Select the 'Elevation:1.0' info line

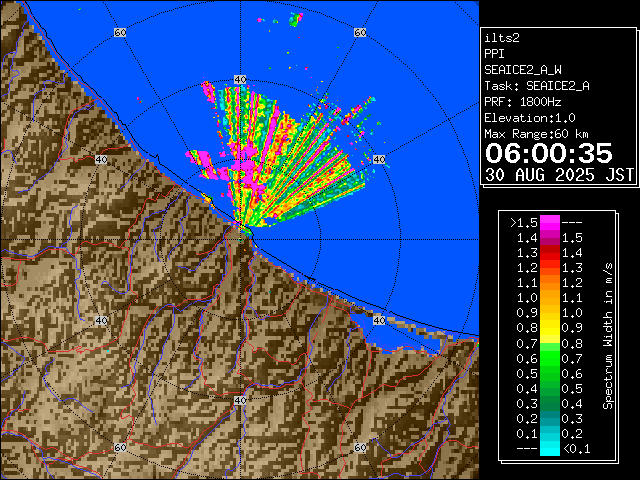click(529, 118)
